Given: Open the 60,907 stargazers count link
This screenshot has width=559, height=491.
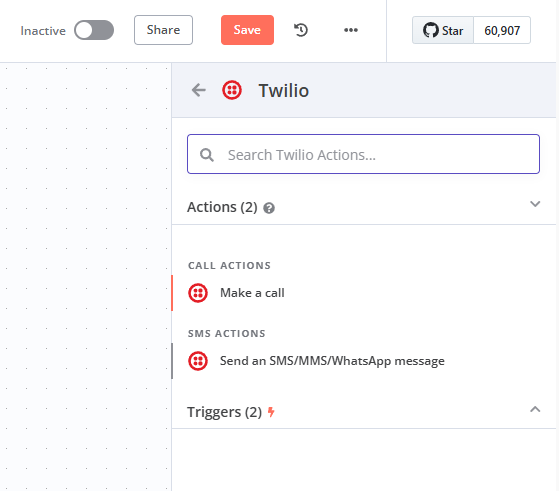Looking at the screenshot, I should click(502, 30).
